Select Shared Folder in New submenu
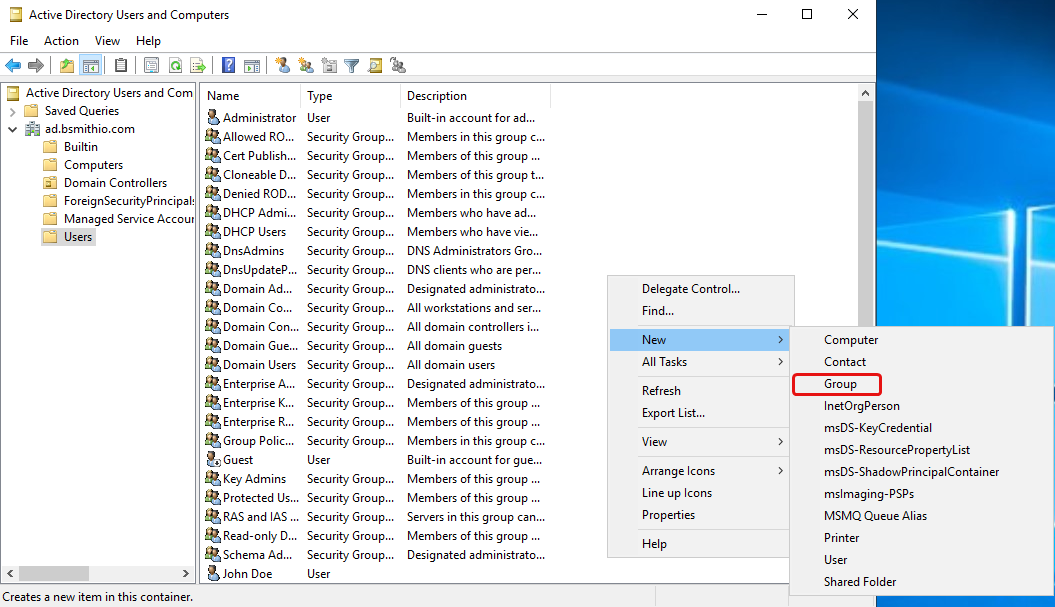 860,582
